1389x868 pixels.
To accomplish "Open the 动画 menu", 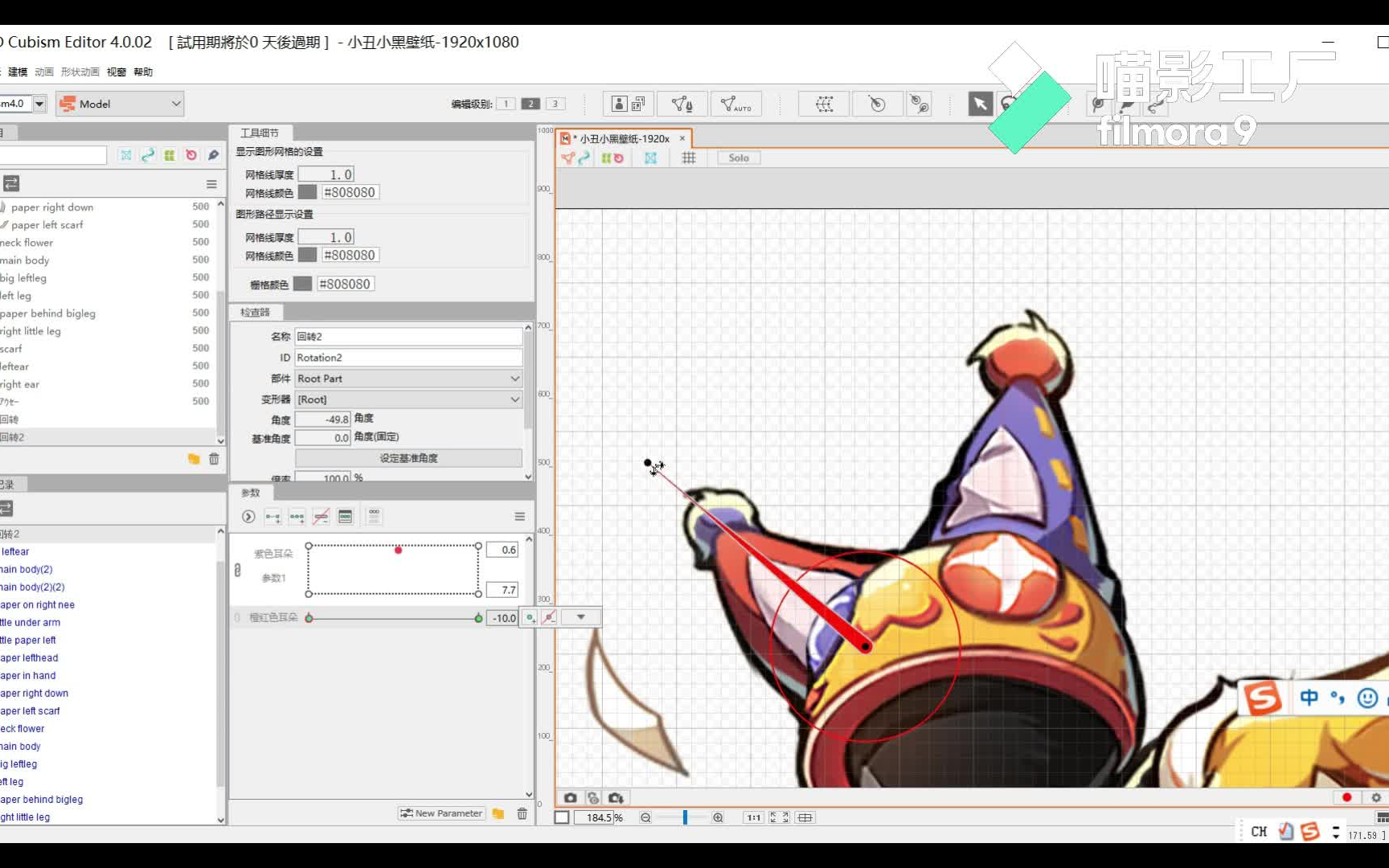I will pos(44,72).
